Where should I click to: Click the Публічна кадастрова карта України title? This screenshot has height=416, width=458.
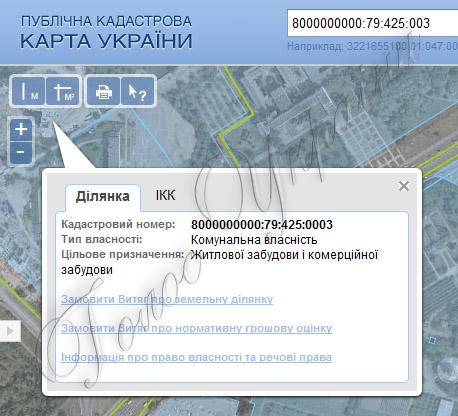click(x=106, y=33)
